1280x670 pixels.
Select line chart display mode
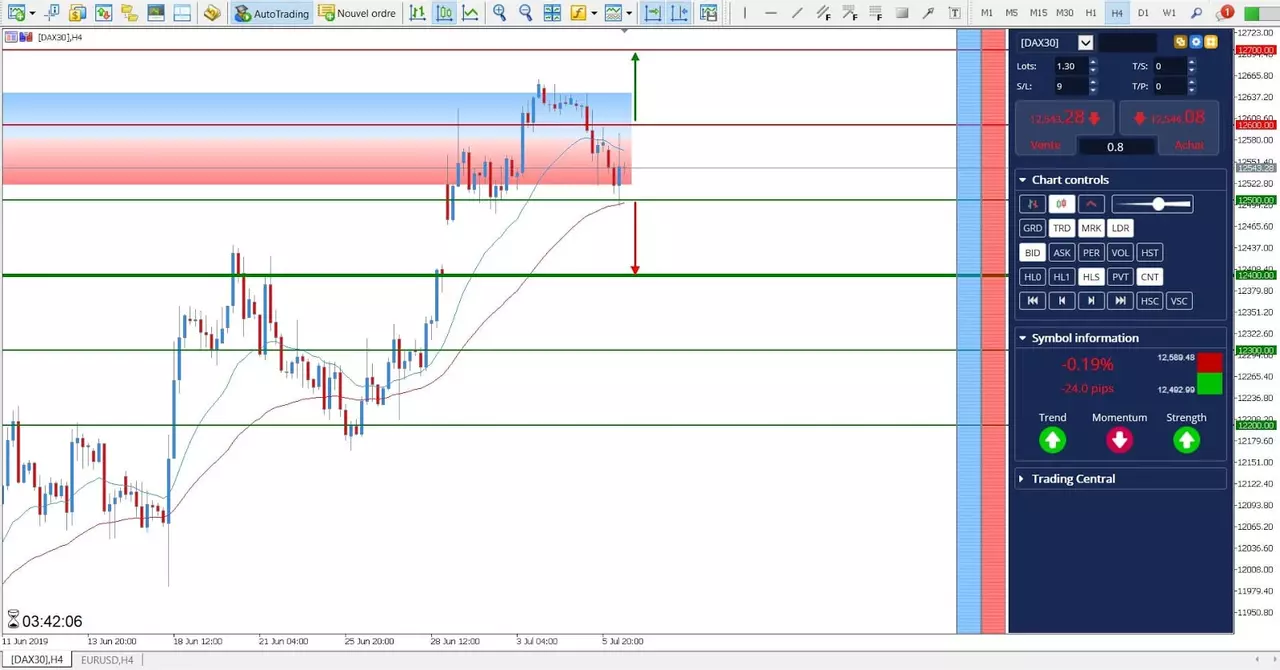[x=470, y=13]
